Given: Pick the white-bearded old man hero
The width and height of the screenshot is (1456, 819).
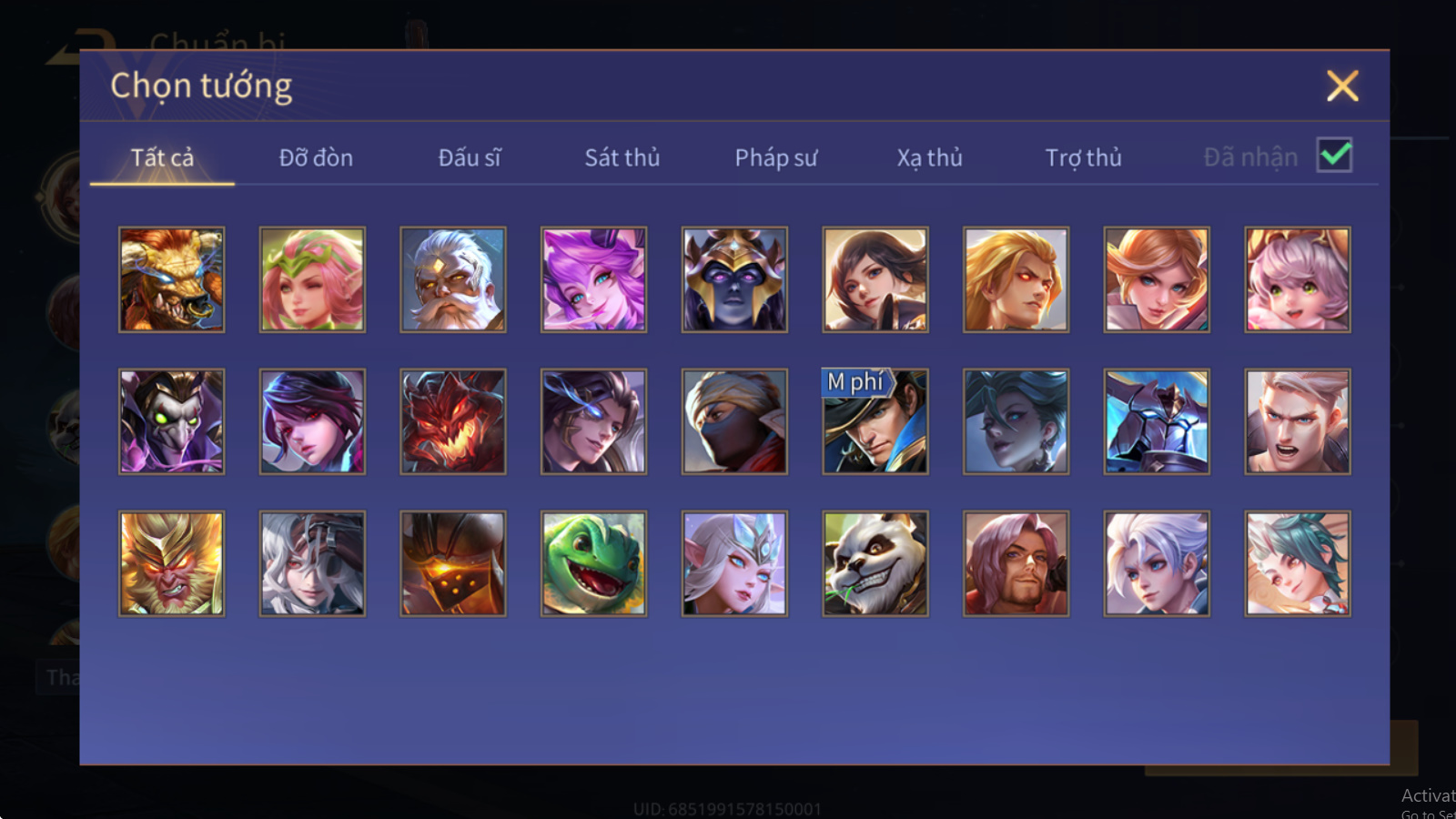Looking at the screenshot, I should (453, 279).
